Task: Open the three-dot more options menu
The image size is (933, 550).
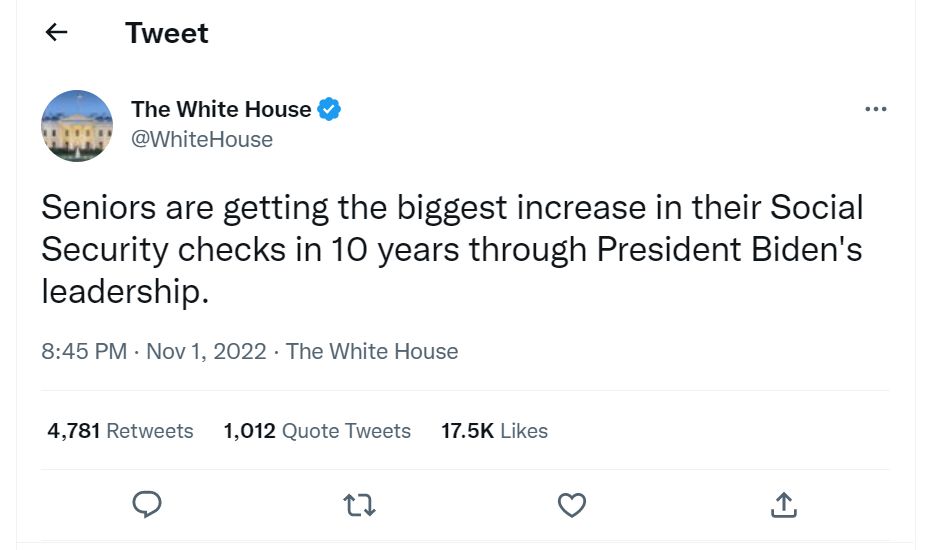Action: click(876, 109)
